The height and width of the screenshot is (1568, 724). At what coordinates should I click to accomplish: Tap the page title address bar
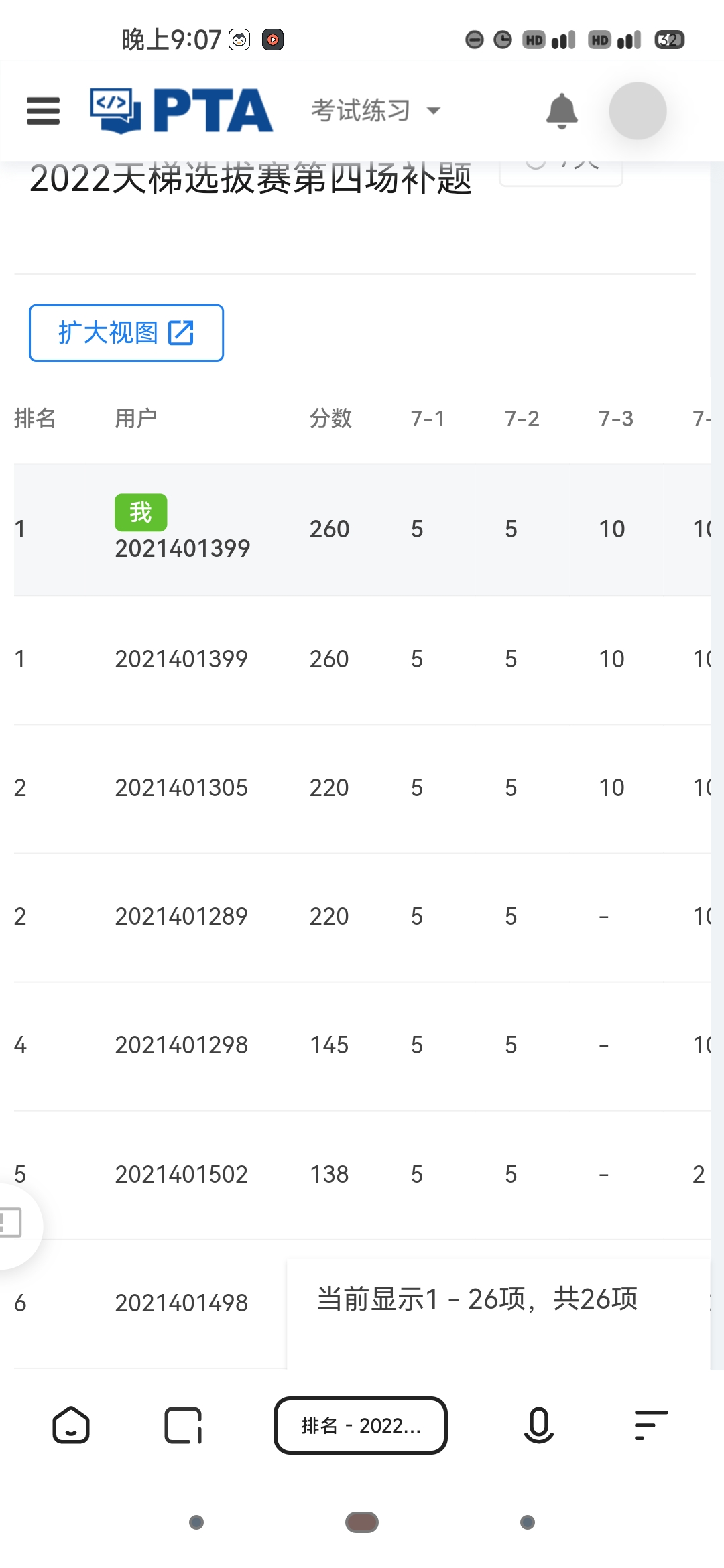tap(361, 1425)
